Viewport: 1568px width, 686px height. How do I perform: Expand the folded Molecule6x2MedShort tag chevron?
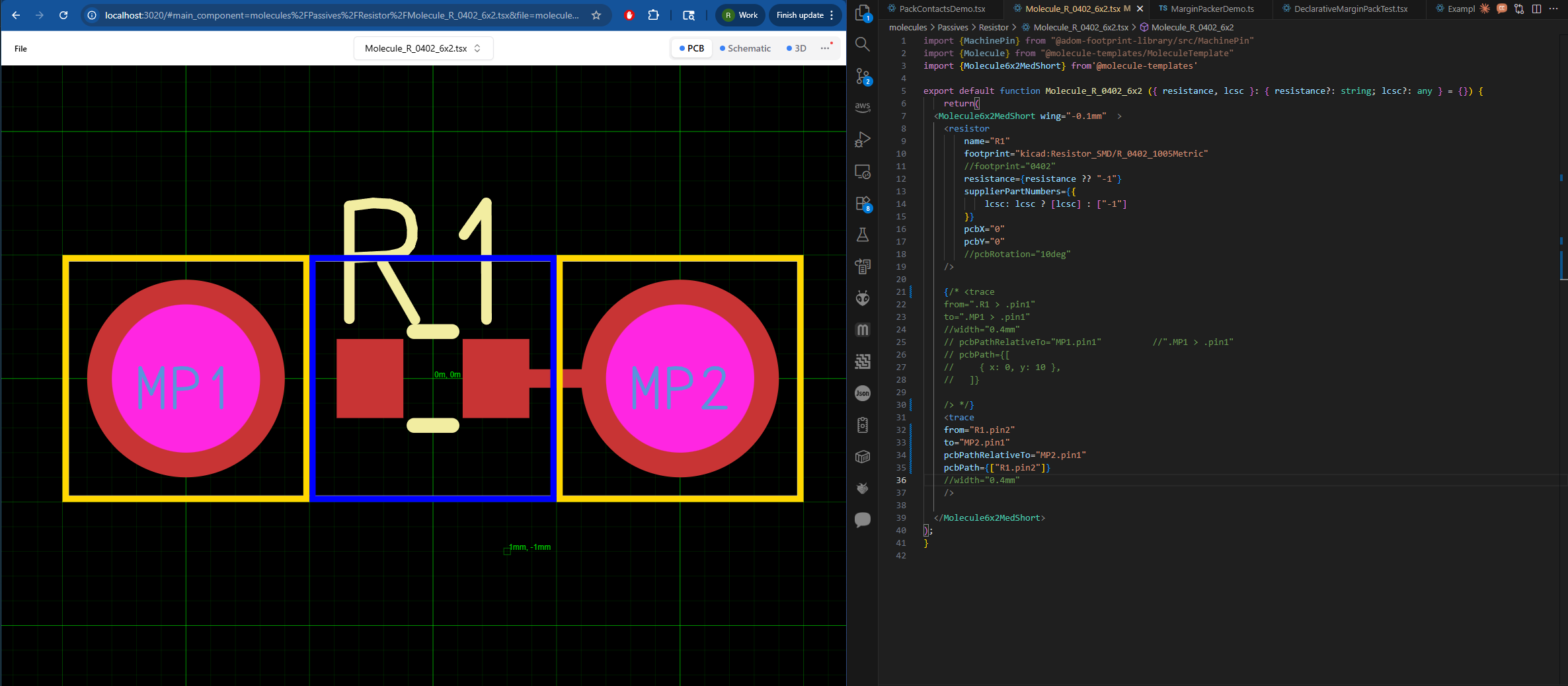coord(1119,116)
